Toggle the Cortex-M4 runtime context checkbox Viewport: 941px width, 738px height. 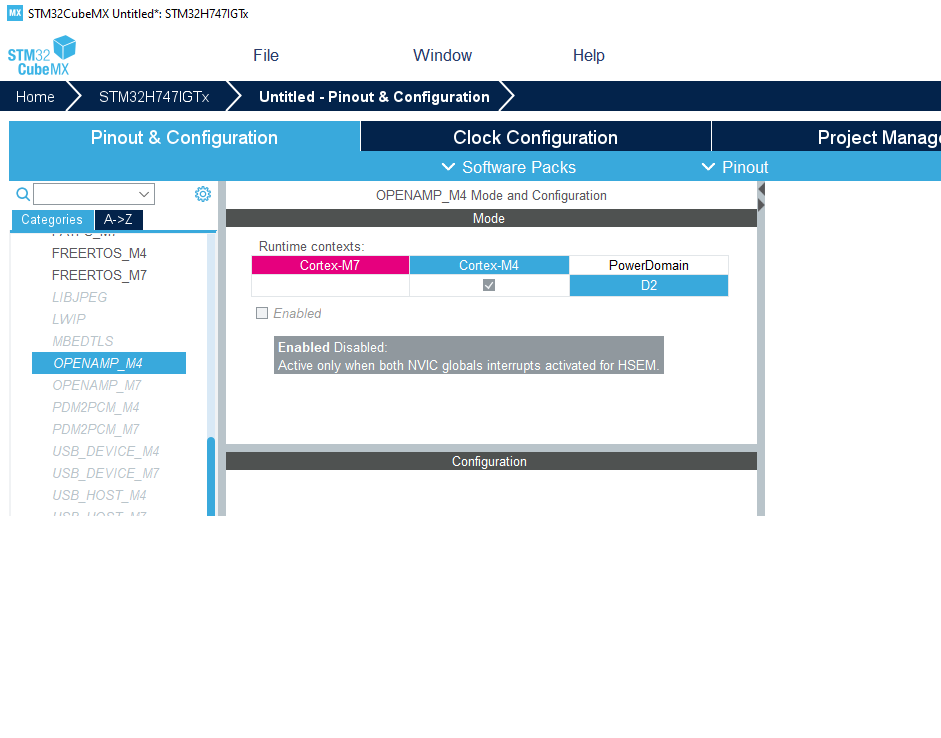[489, 285]
